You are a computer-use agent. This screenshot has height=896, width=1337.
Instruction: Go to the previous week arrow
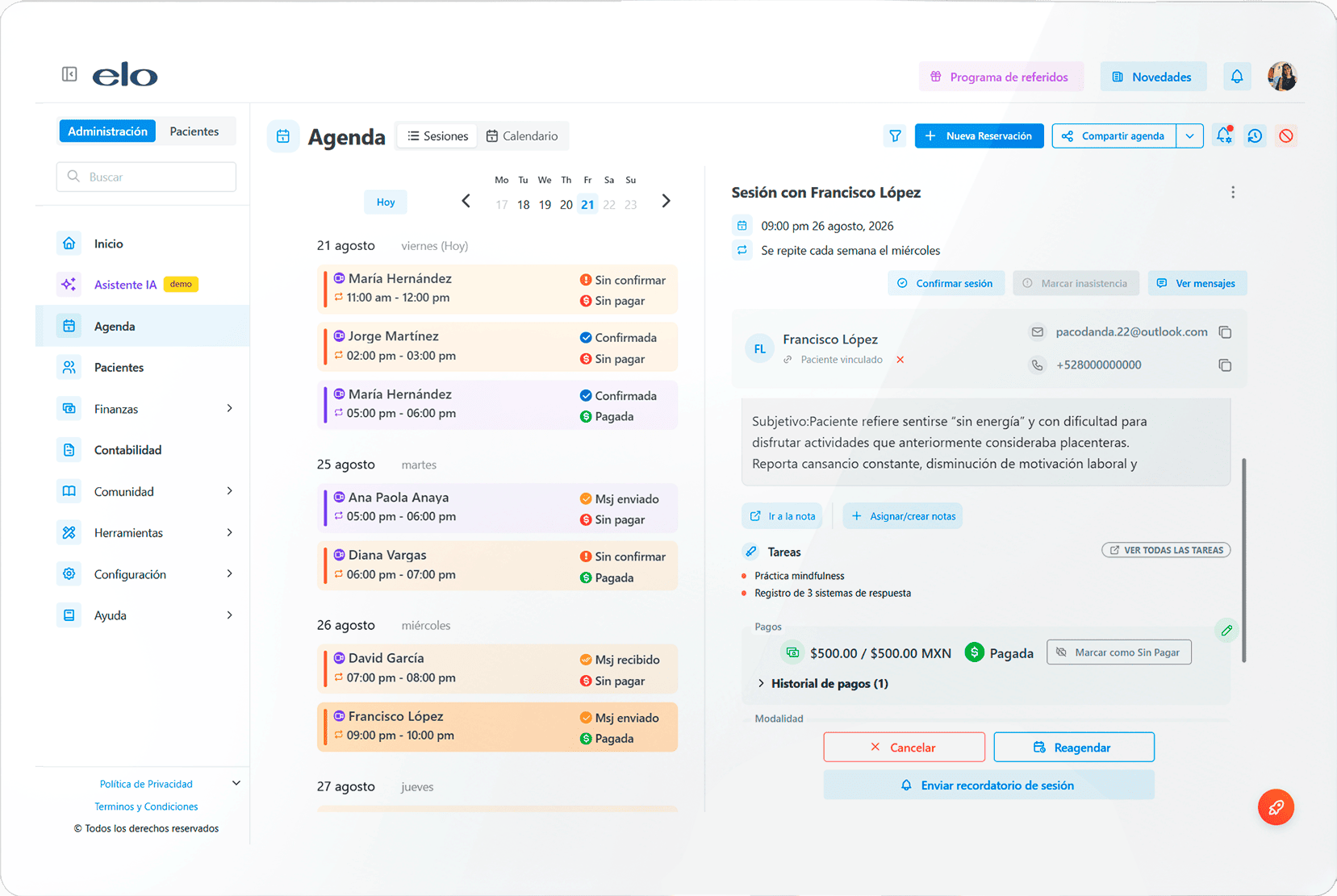(x=466, y=201)
